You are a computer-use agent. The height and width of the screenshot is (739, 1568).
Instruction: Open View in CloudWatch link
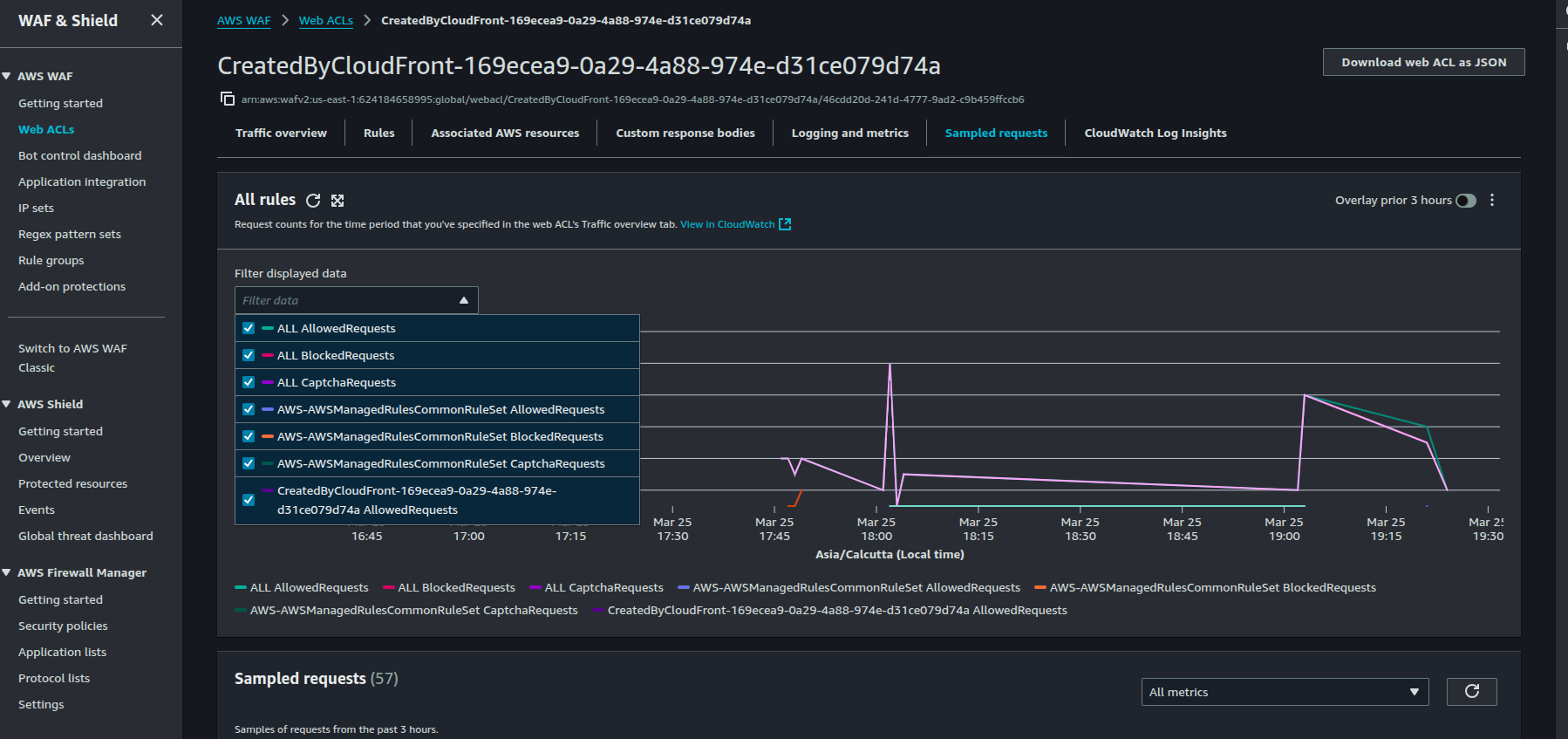727,224
